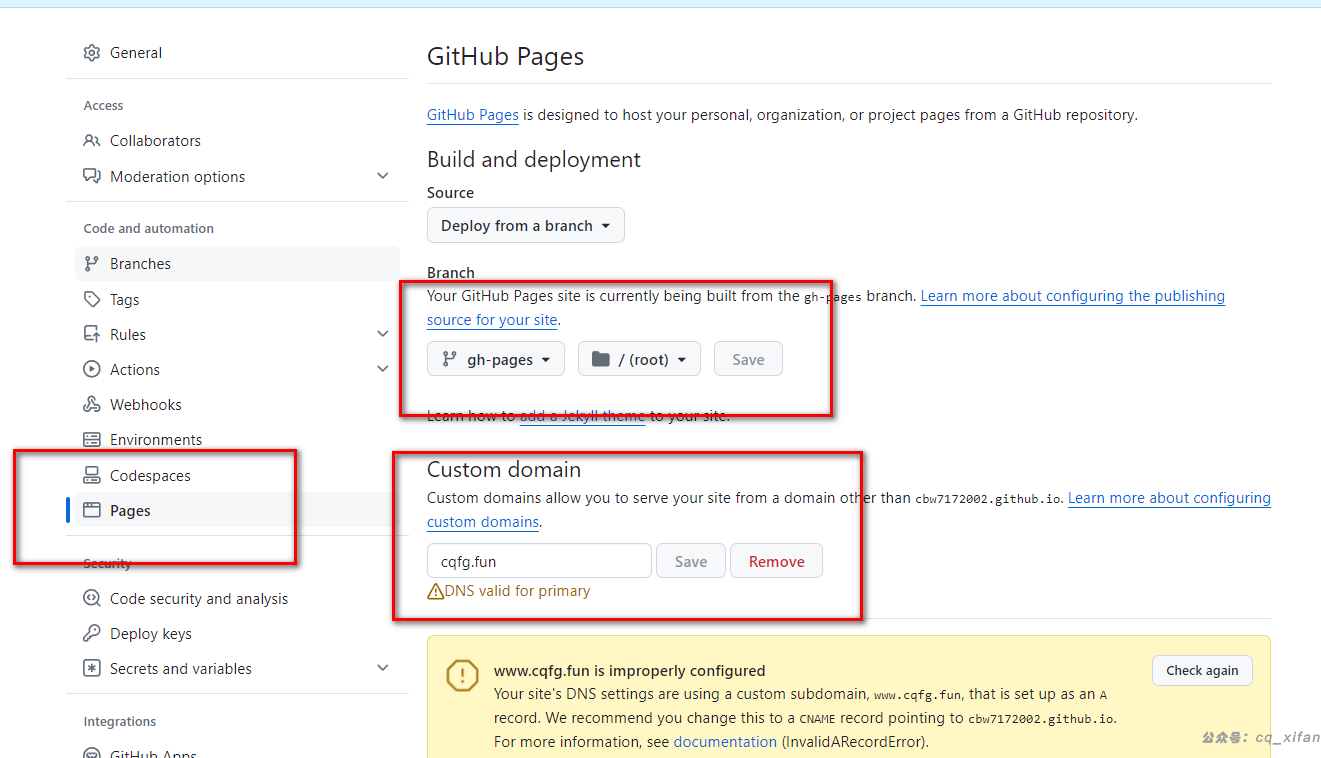Image resolution: width=1321 pixels, height=758 pixels.
Task: Open the Deploy from a branch dropdown
Action: coord(525,226)
